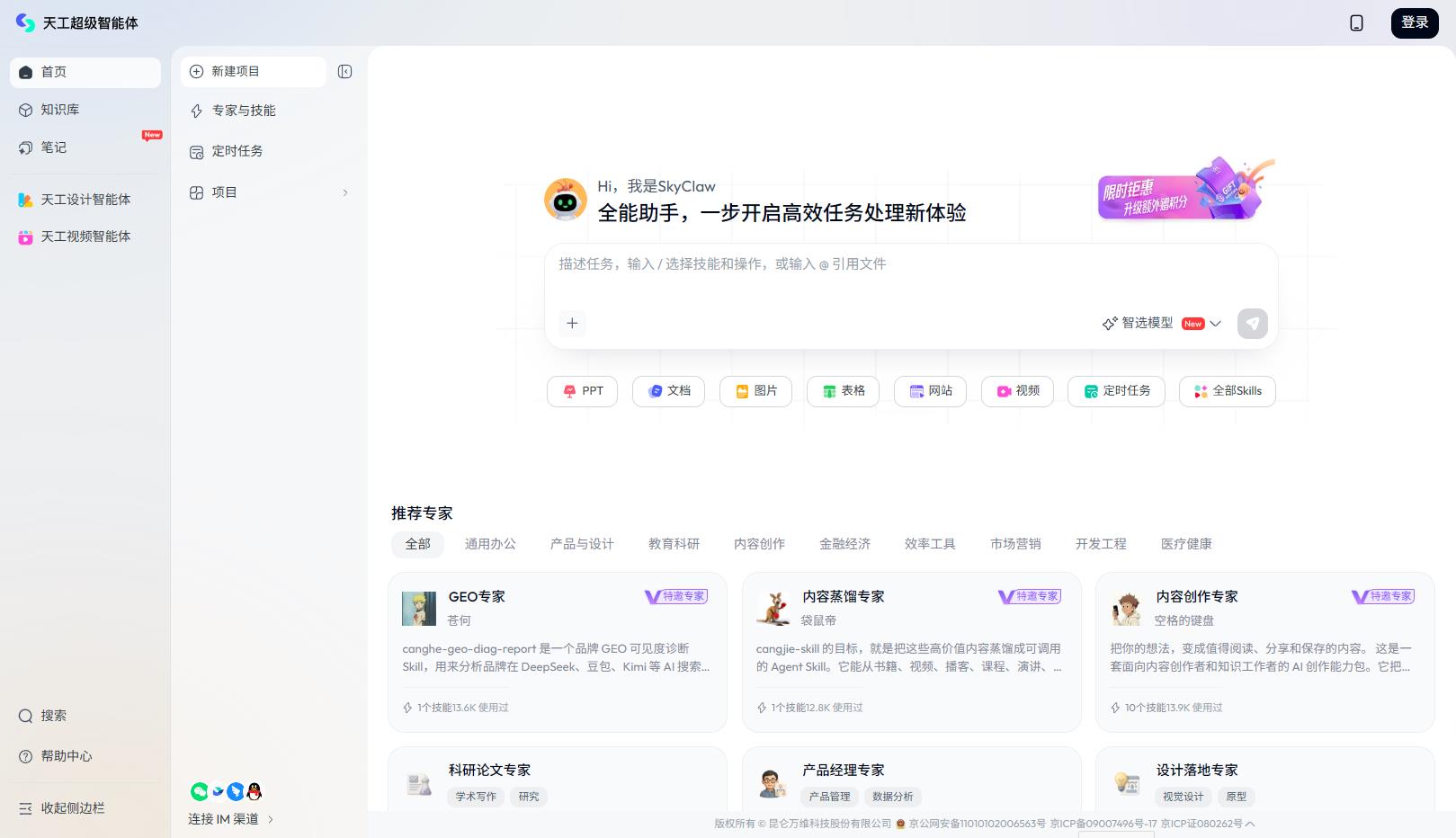Expand the 项目 chevron
The width and height of the screenshot is (1456, 838).
(x=345, y=192)
